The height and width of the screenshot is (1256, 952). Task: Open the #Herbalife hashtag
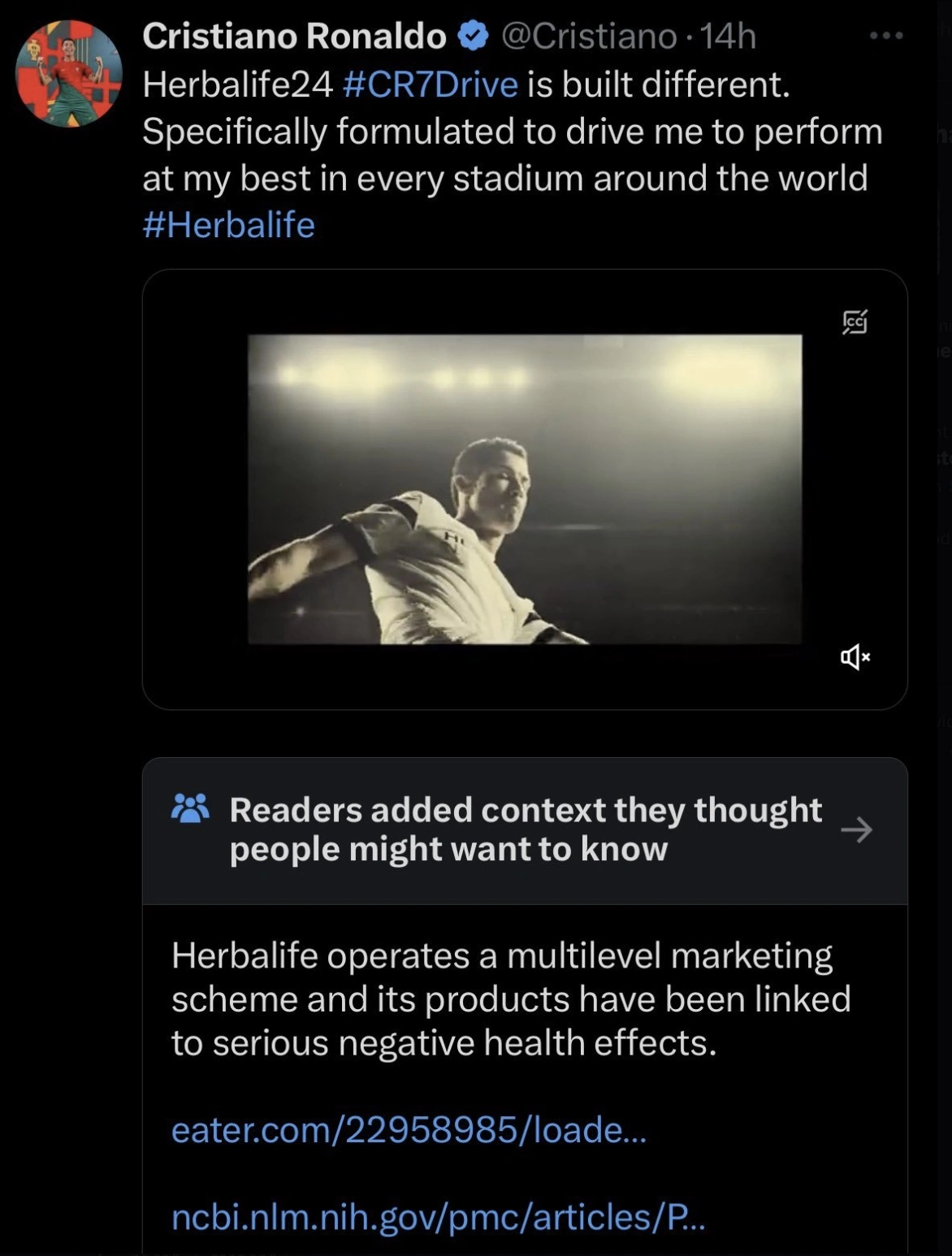[228, 225]
